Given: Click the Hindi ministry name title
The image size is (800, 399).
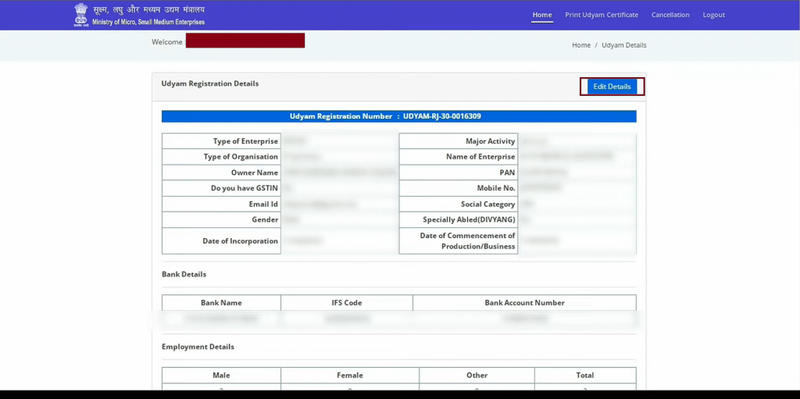Looking at the screenshot, I should coord(148,10).
